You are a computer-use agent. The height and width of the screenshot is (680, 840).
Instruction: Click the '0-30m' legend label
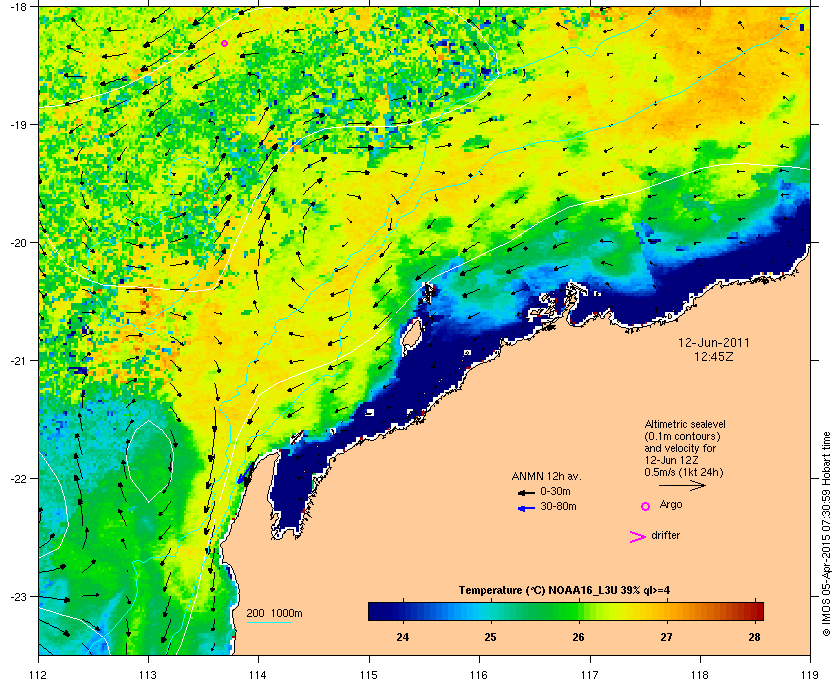click(555, 491)
